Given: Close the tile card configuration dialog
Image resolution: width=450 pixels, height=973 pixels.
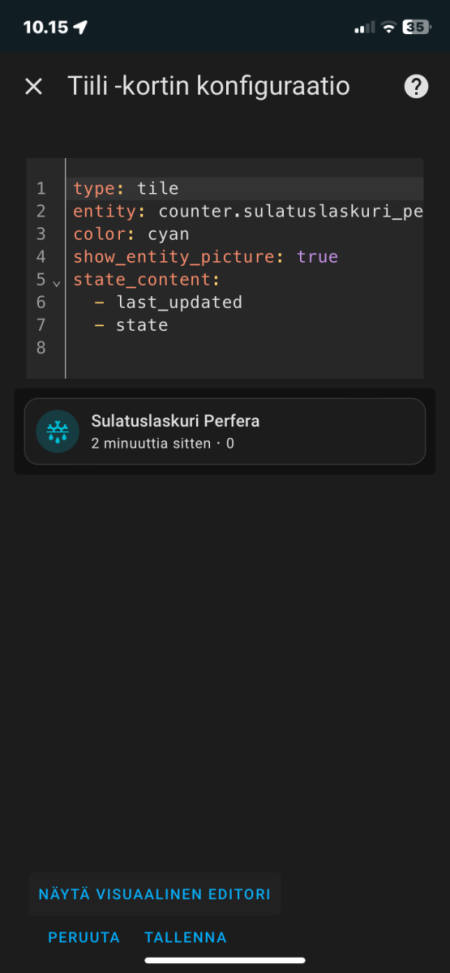Looking at the screenshot, I should pyautogui.click(x=34, y=87).
